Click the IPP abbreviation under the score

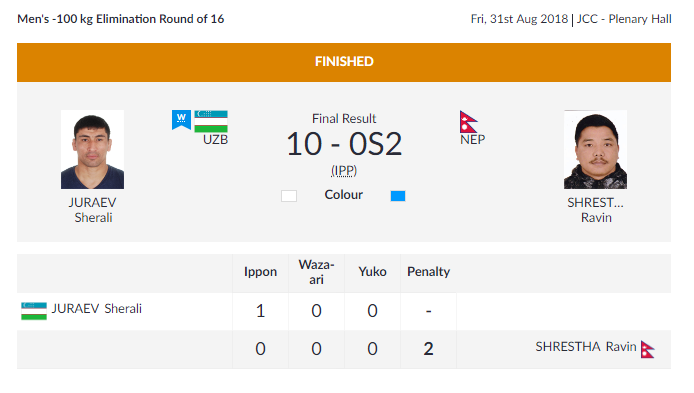(344, 170)
